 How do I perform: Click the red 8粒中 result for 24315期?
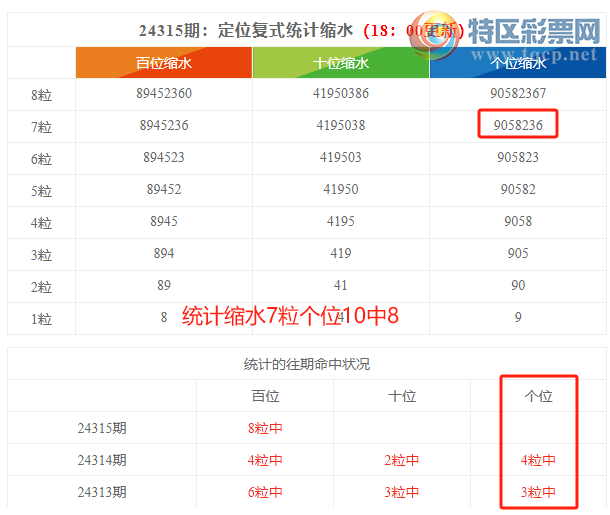click(264, 428)
